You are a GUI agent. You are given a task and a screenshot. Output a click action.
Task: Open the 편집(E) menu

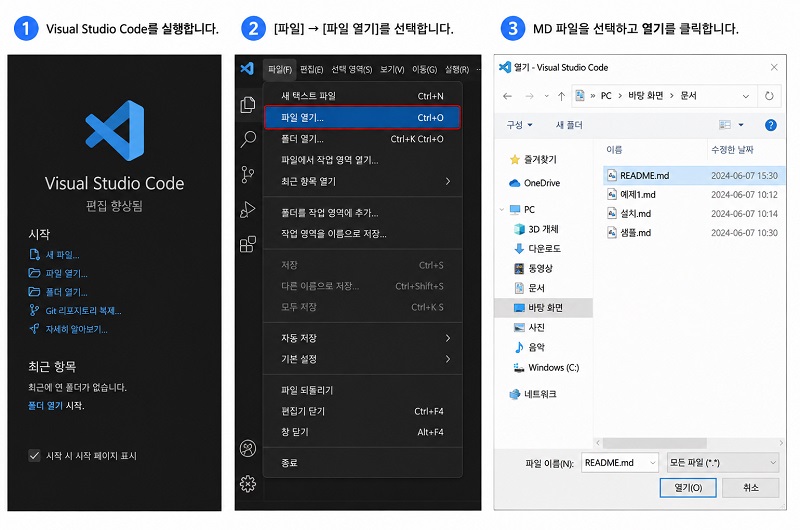click(x=311, y=69)
